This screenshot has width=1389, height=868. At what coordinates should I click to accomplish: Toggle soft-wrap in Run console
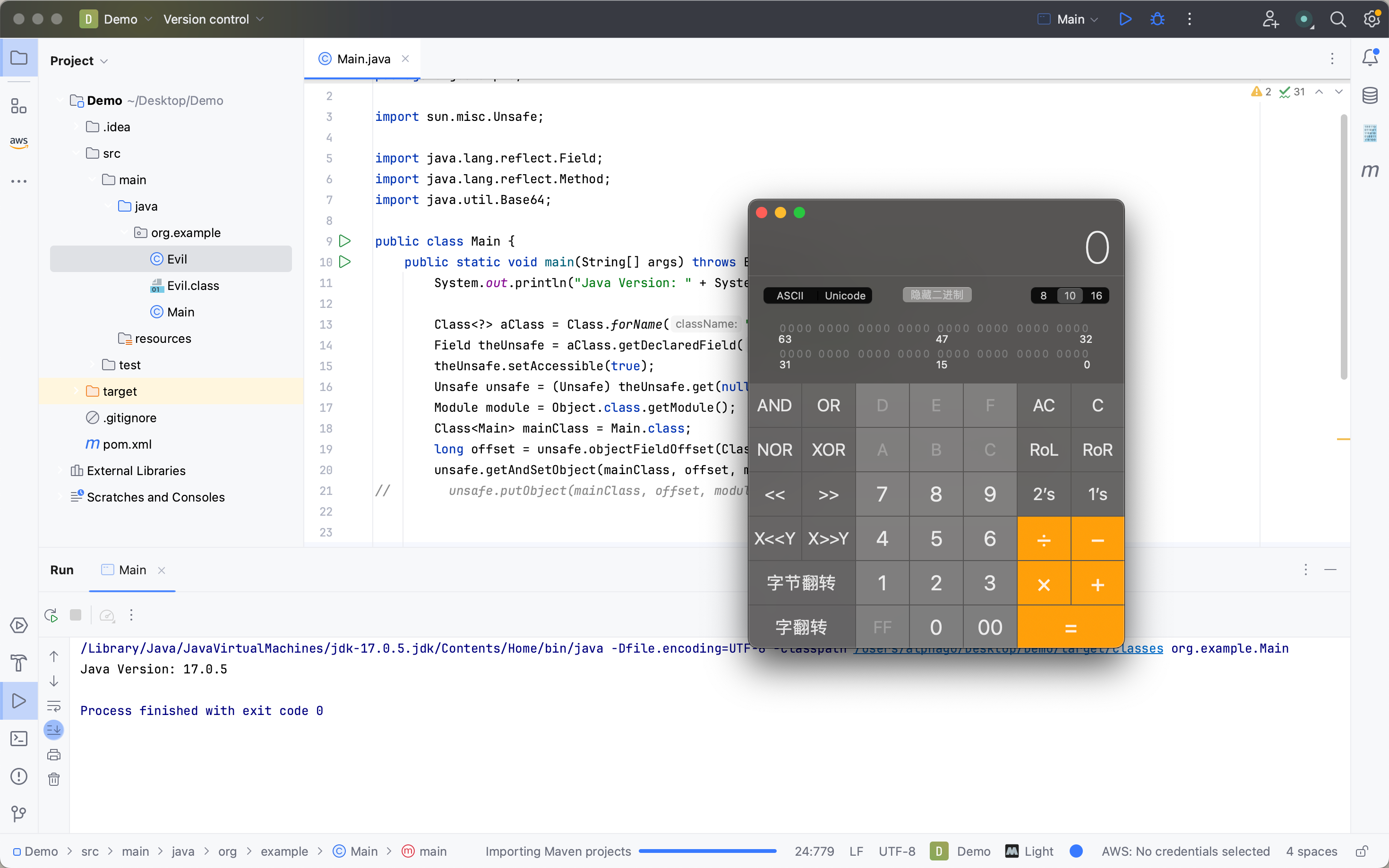pos(54,706)
